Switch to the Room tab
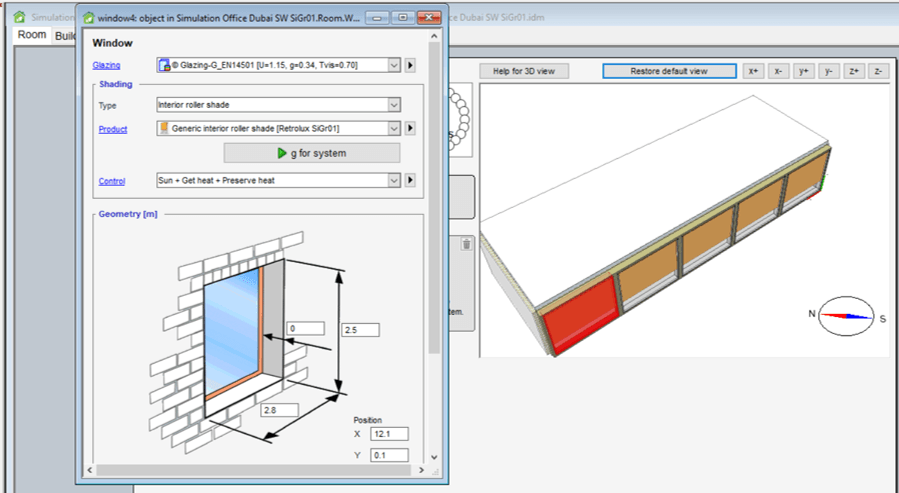This screenshot has width=899, height=493. tap(32, 35)
